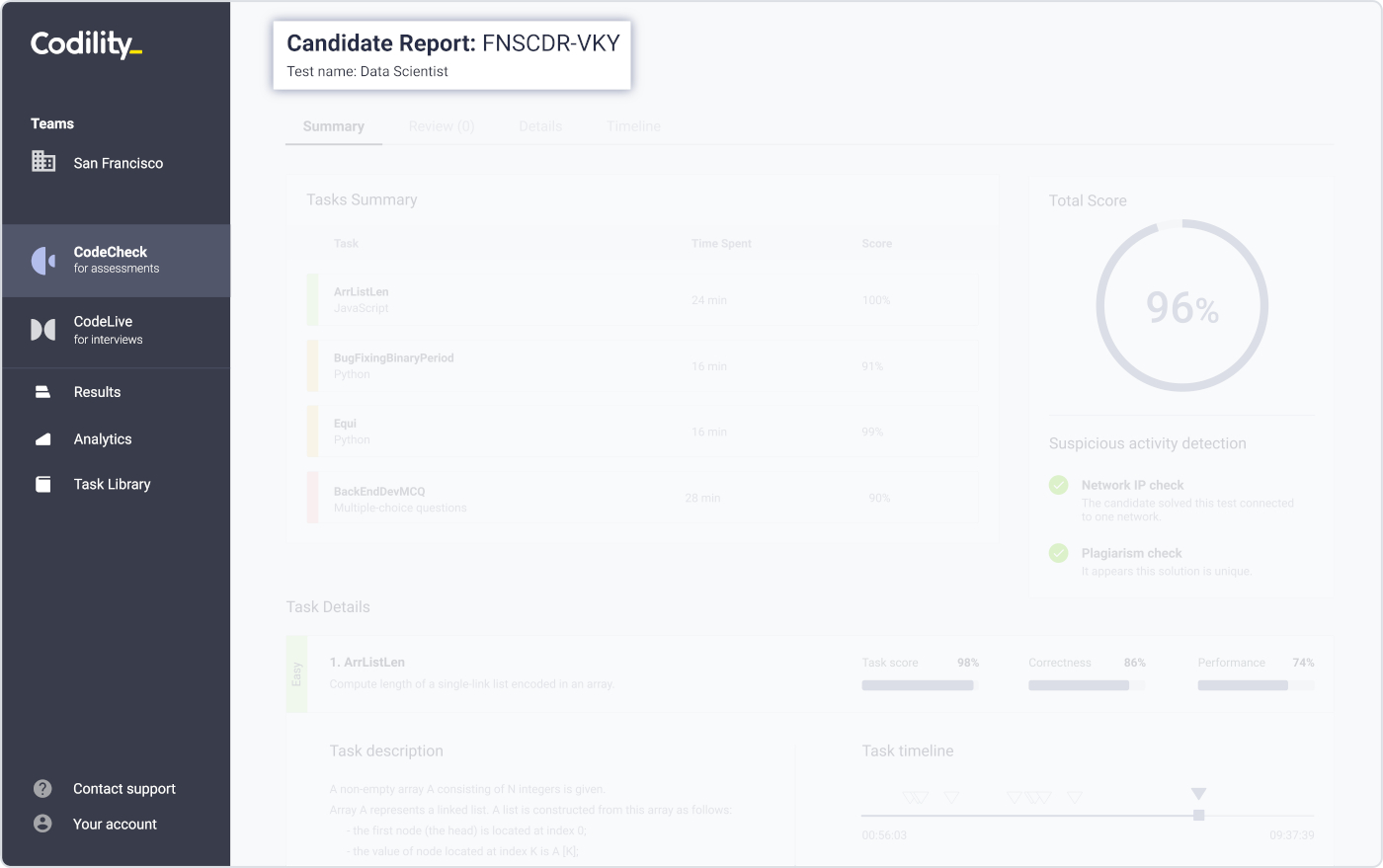Click the square handle on the task timeline
Viewport: 1383px width, 868px height.
coord(1198,816)
